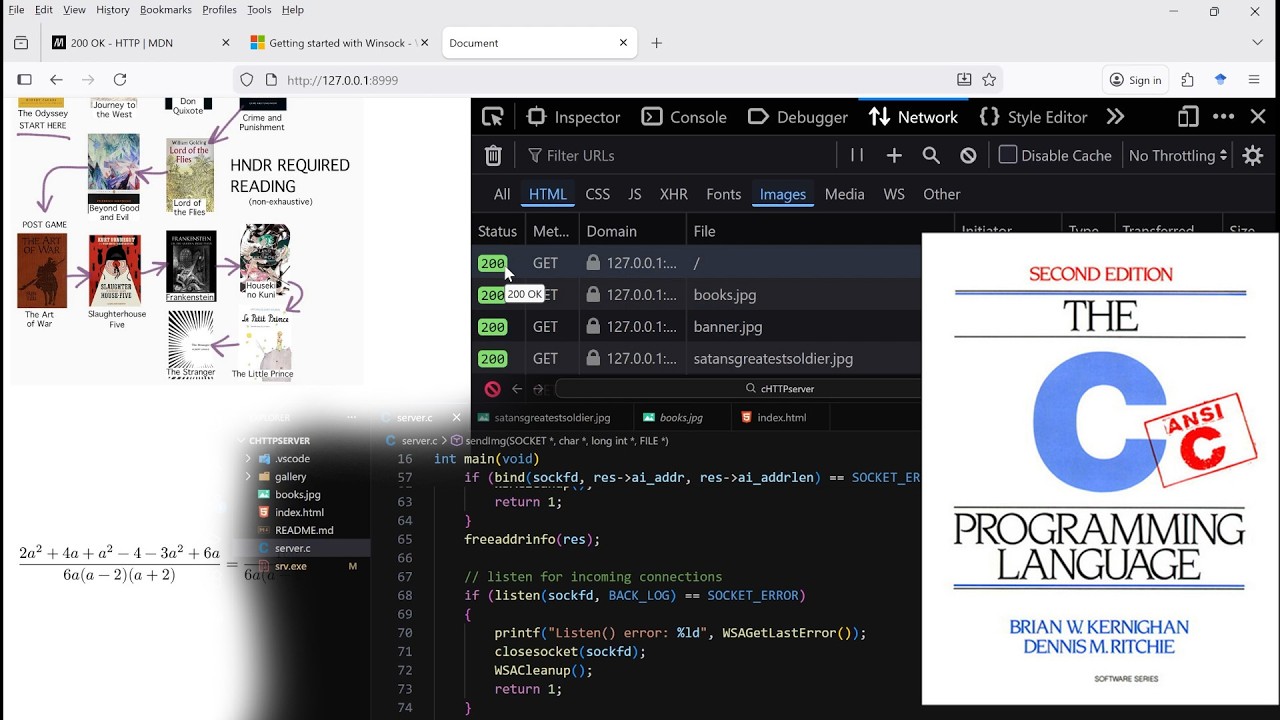This screenshot has width=1280, height=720.
Task: Show more DevTools tools via double chevron
Action: (1115, 117)
